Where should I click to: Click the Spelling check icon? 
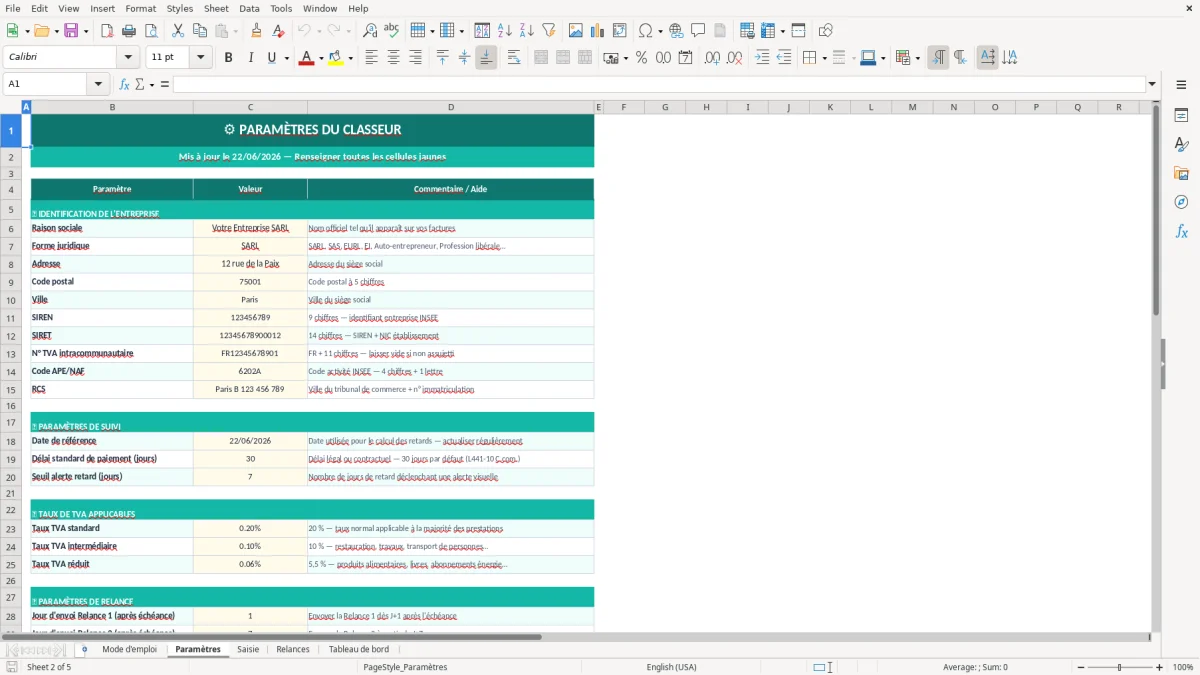coord(391,31)
